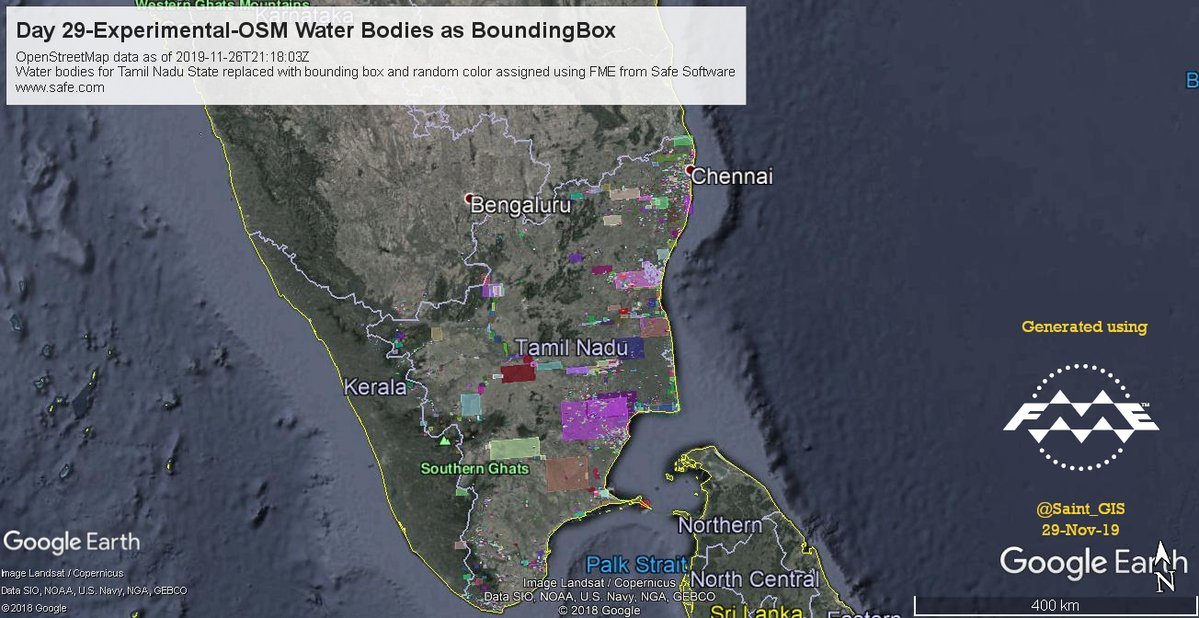Image resolution: width=1199 pixels, height=618 pixels.
Task: Select the light cyan bounding box
Action: (x=471, y=405)
